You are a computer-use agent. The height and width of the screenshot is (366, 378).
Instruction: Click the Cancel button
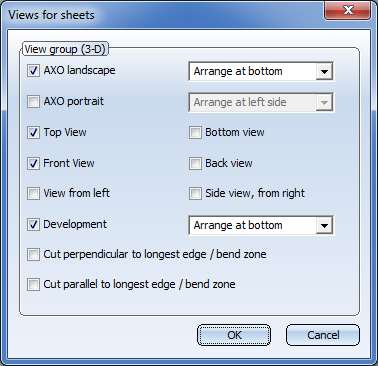[323, 335]
